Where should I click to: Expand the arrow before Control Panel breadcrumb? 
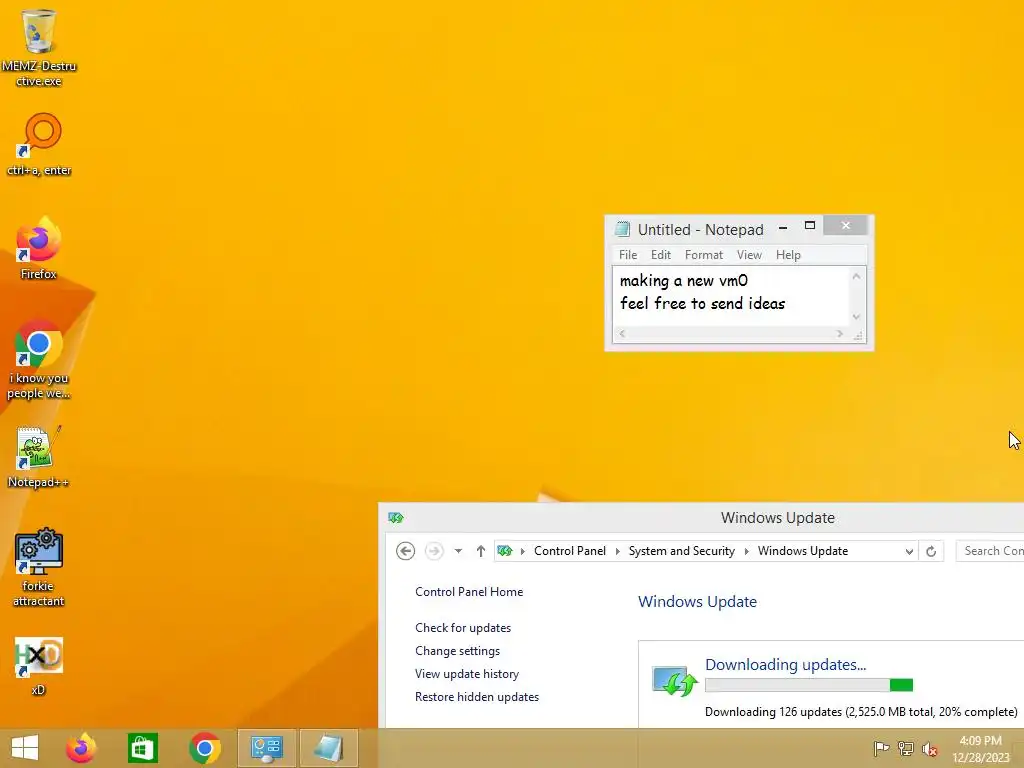pos(522,551)
